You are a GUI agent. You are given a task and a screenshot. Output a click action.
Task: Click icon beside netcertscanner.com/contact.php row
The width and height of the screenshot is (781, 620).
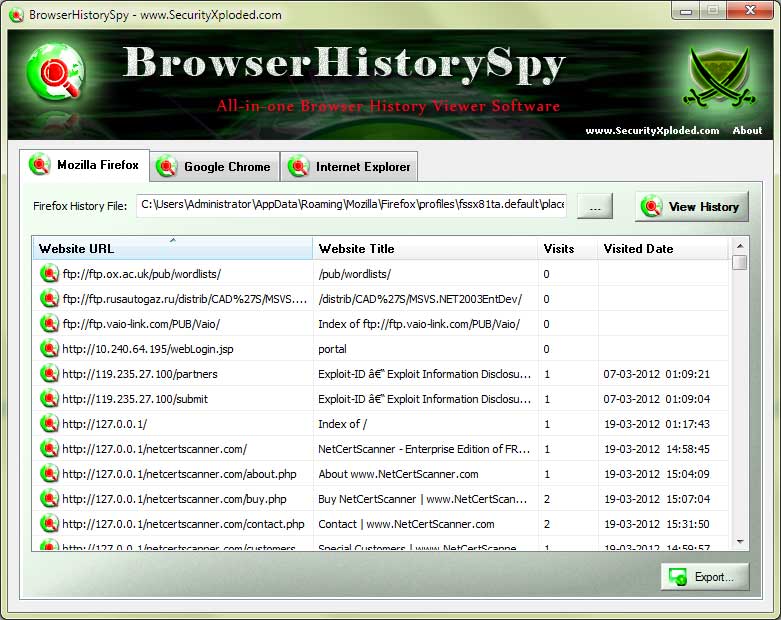pyautogui.click(x=49, y=523)
